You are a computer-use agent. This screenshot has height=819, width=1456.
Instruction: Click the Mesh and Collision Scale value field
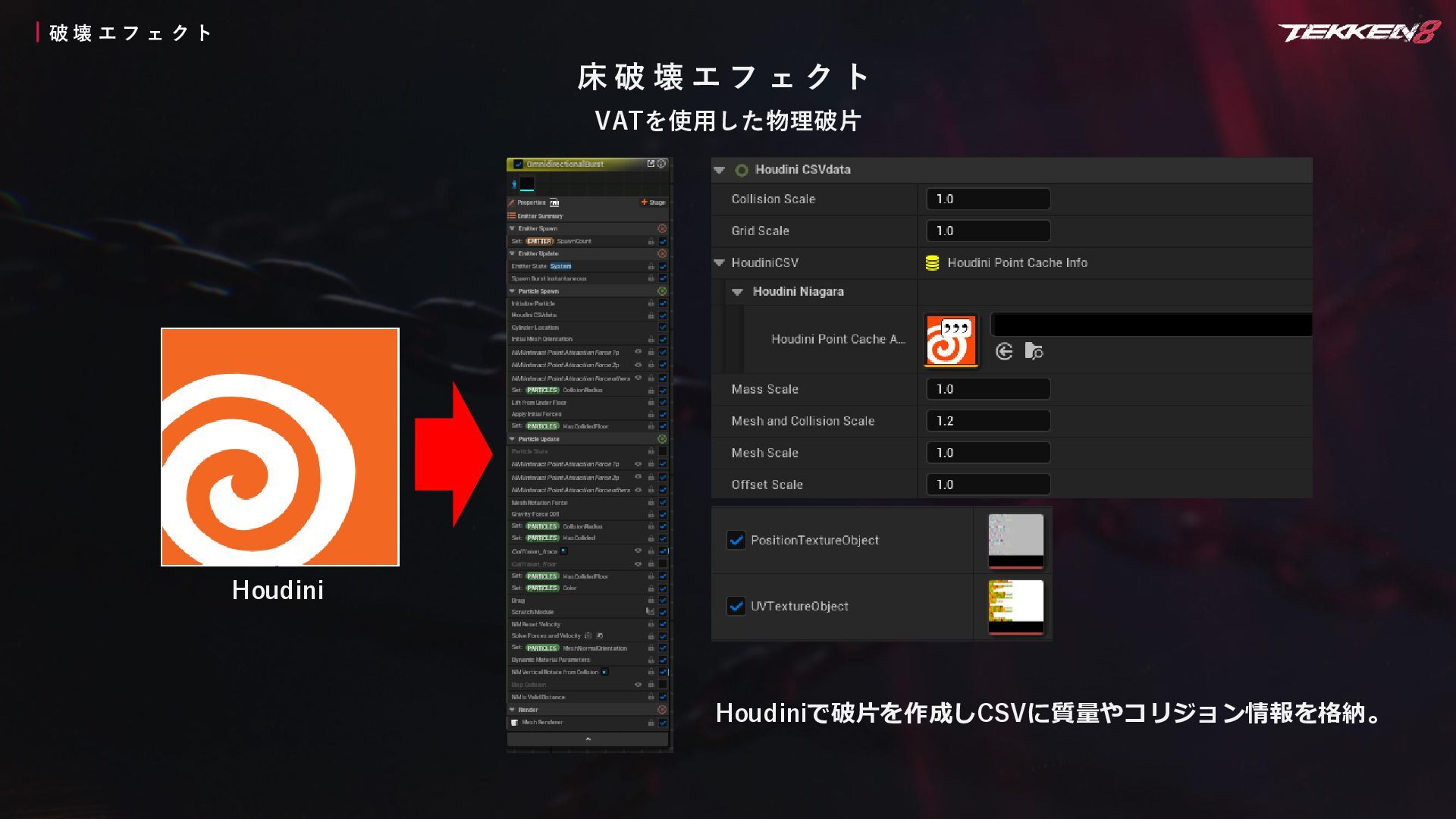coord(988,421)
